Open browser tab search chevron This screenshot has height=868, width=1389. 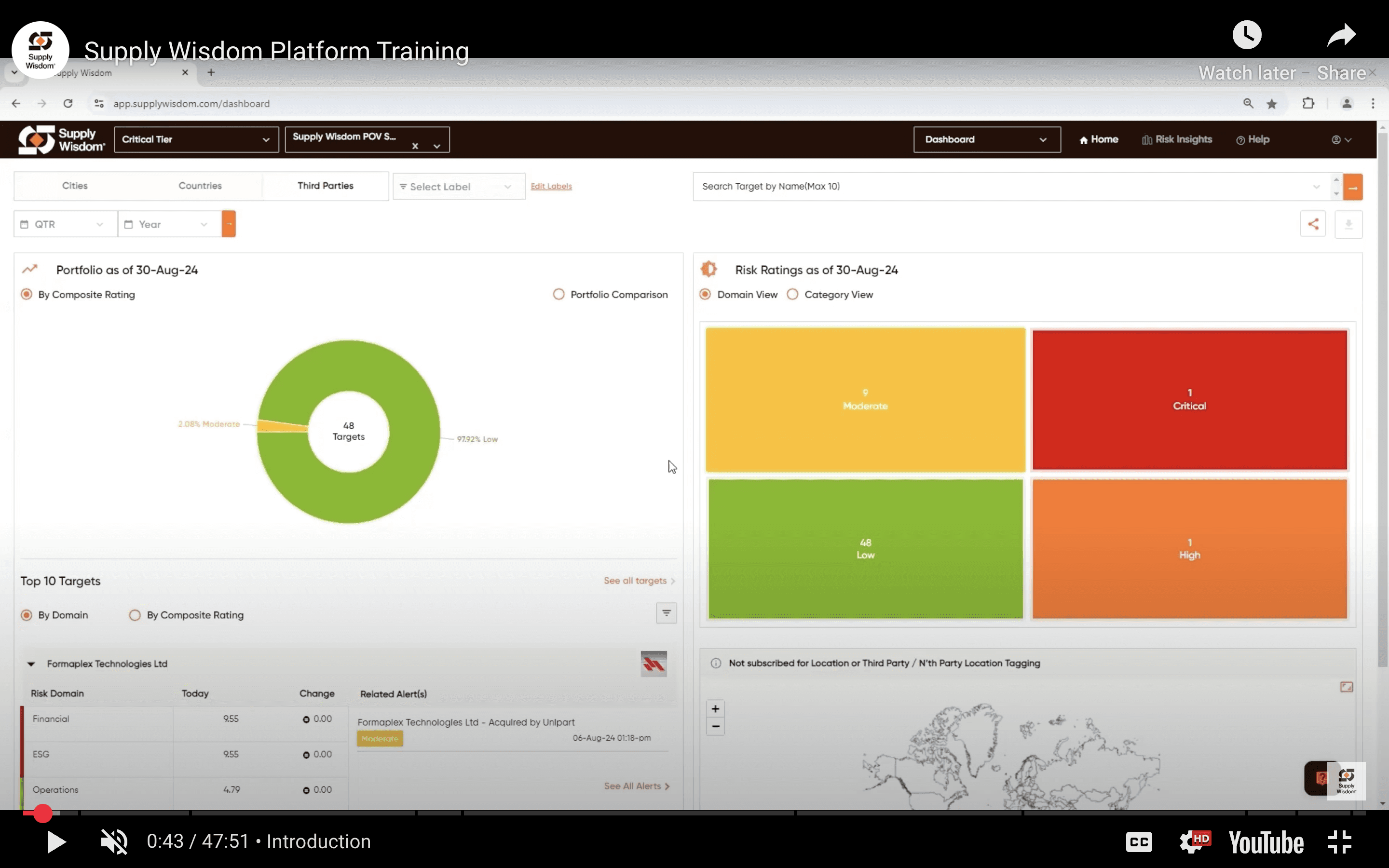14,72
